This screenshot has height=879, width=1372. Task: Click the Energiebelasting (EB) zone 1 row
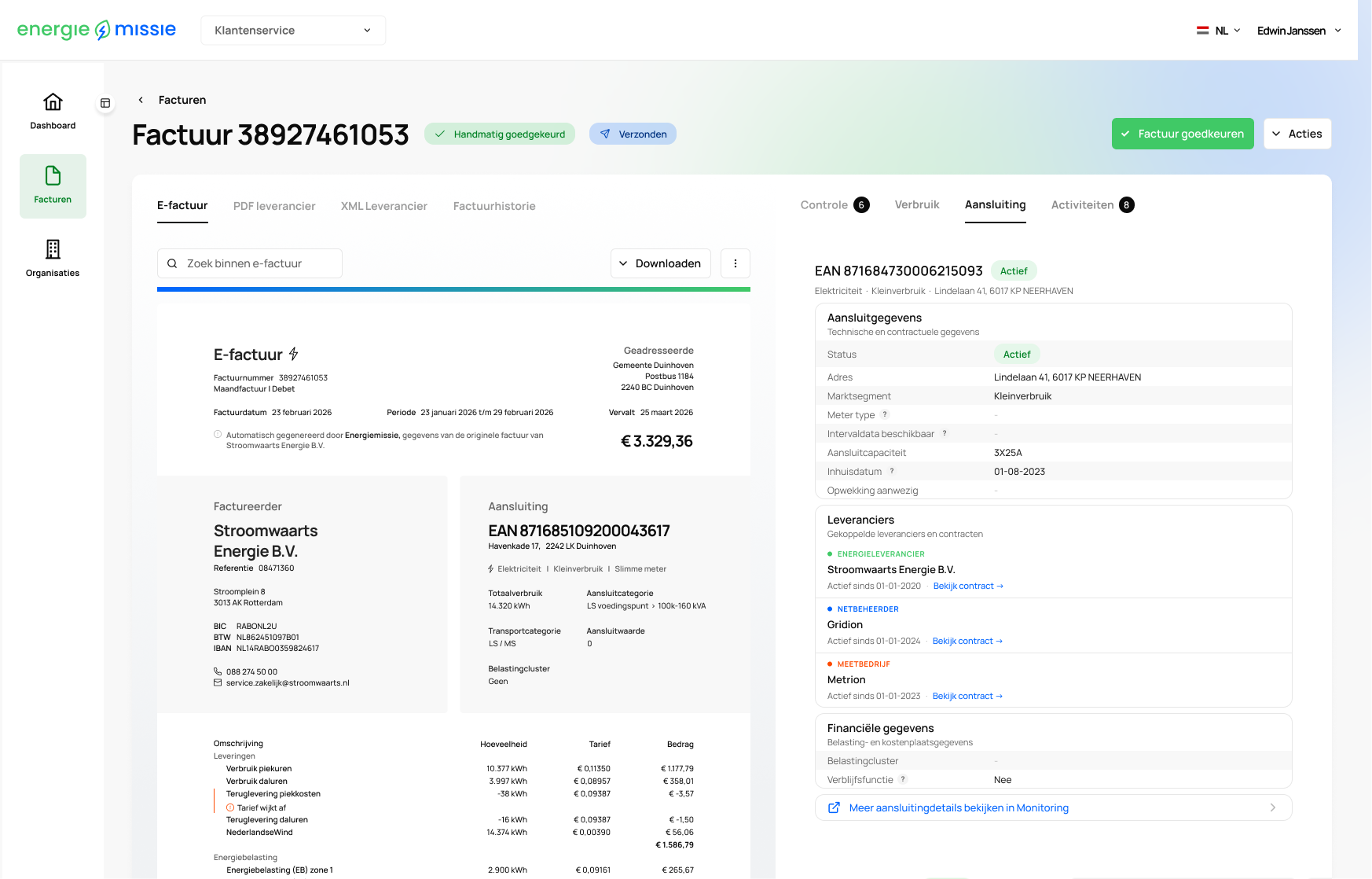pyautogui.click(x=453, y=870)
